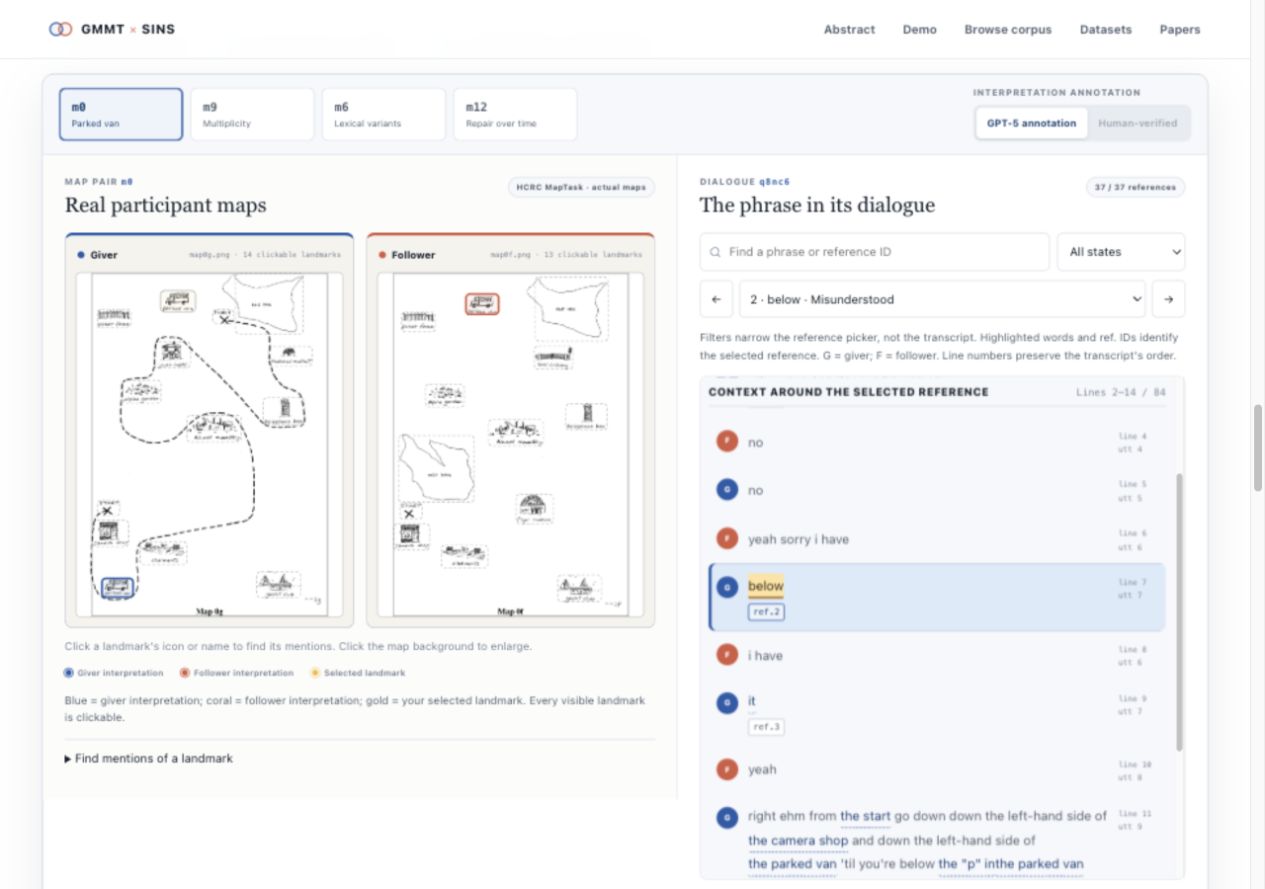This screenshot has width=1265, height=889.
Task: Open Browse corpus in the top navigation
Action: (1008, 29)
